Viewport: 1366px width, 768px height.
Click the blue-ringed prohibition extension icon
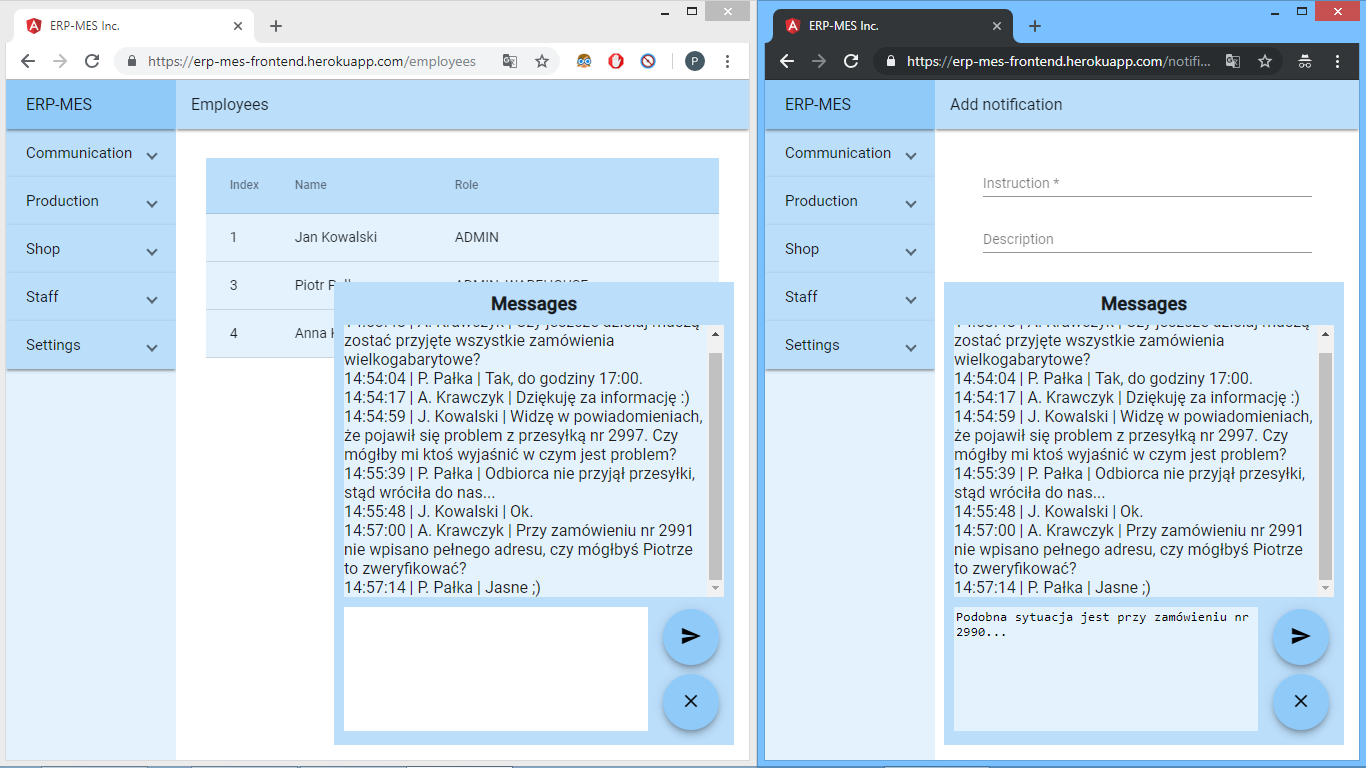point(648,61)
